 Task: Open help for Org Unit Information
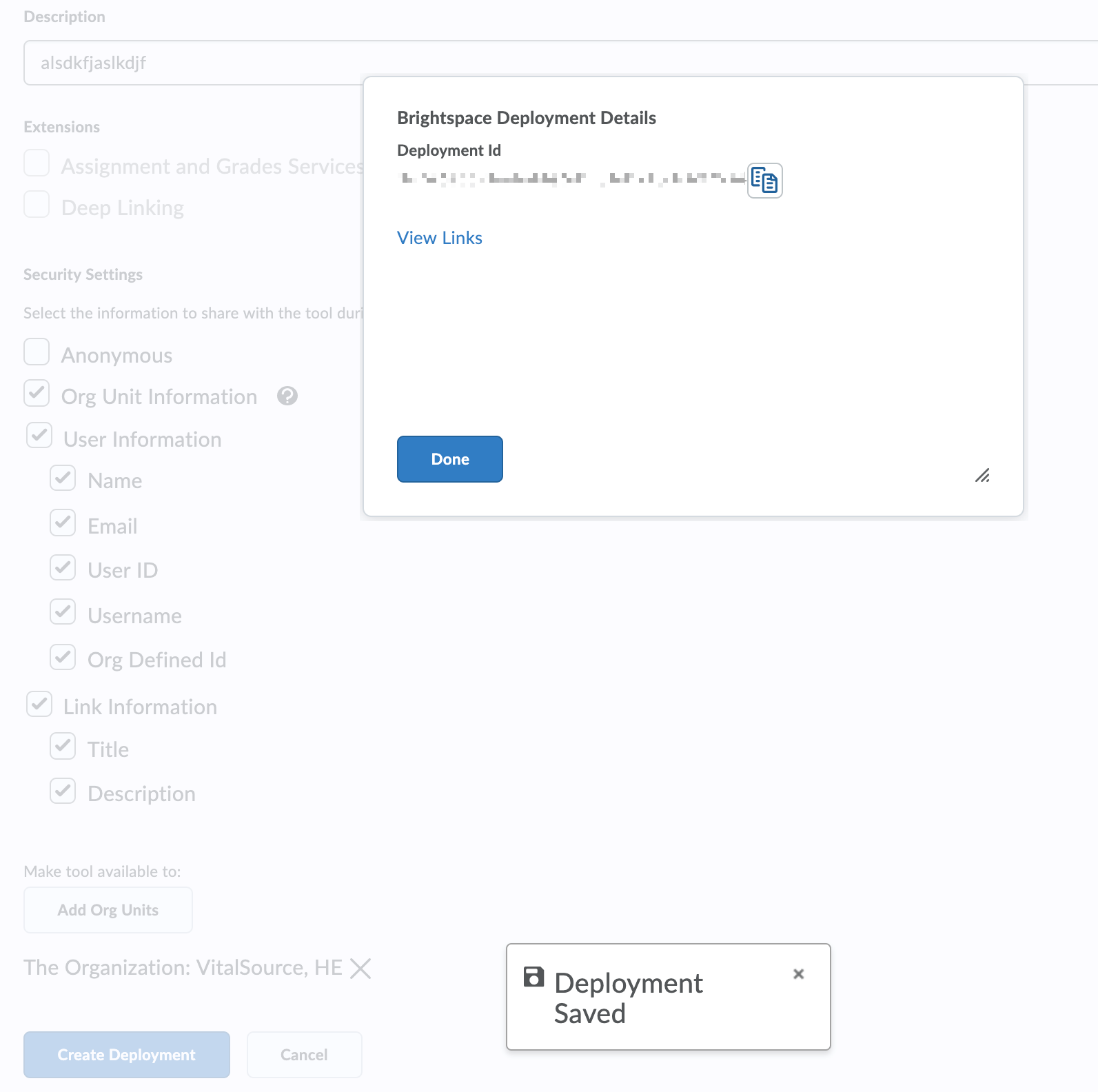287,396
